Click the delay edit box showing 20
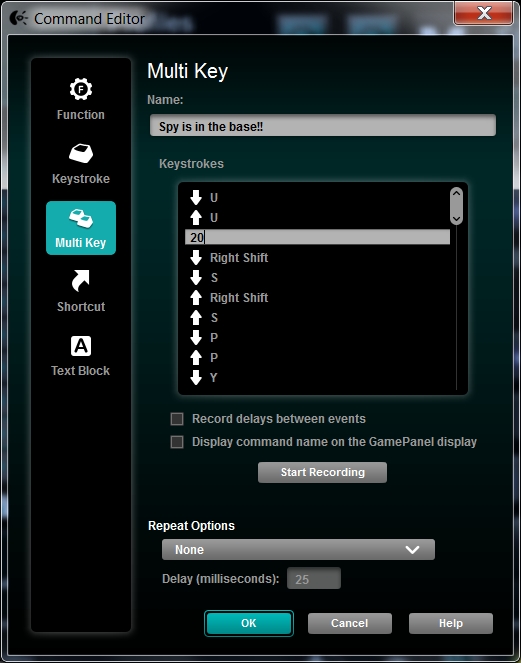Screen dimensions: 521x663 tap(317, 237)
